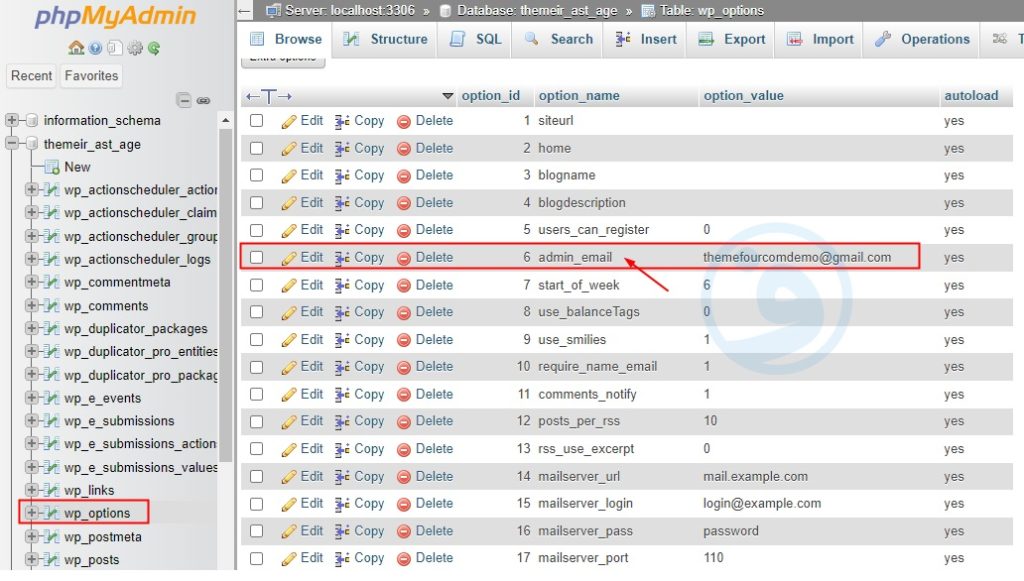Expand the wp_postmeta table node
This screenshot has width=1024, height=581.
tap(31, 536)
